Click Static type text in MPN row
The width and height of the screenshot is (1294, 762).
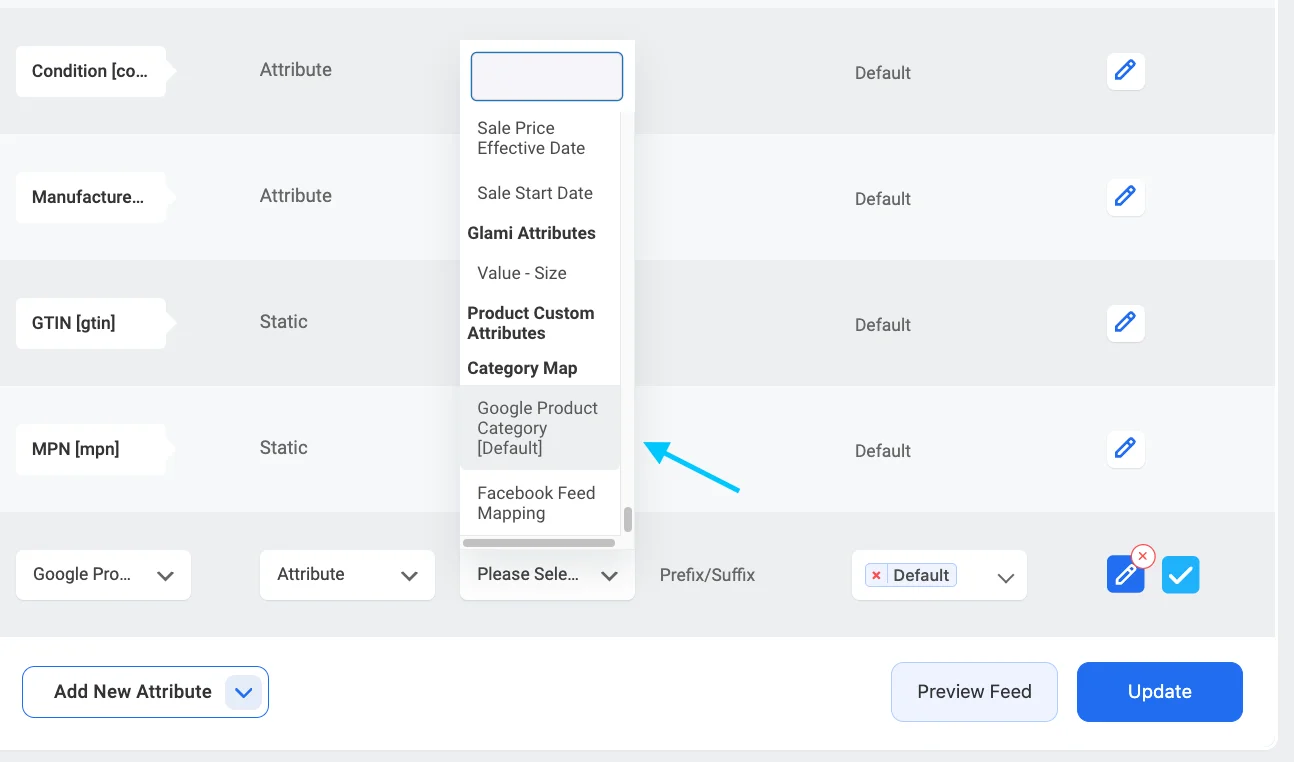click(284, 448)
